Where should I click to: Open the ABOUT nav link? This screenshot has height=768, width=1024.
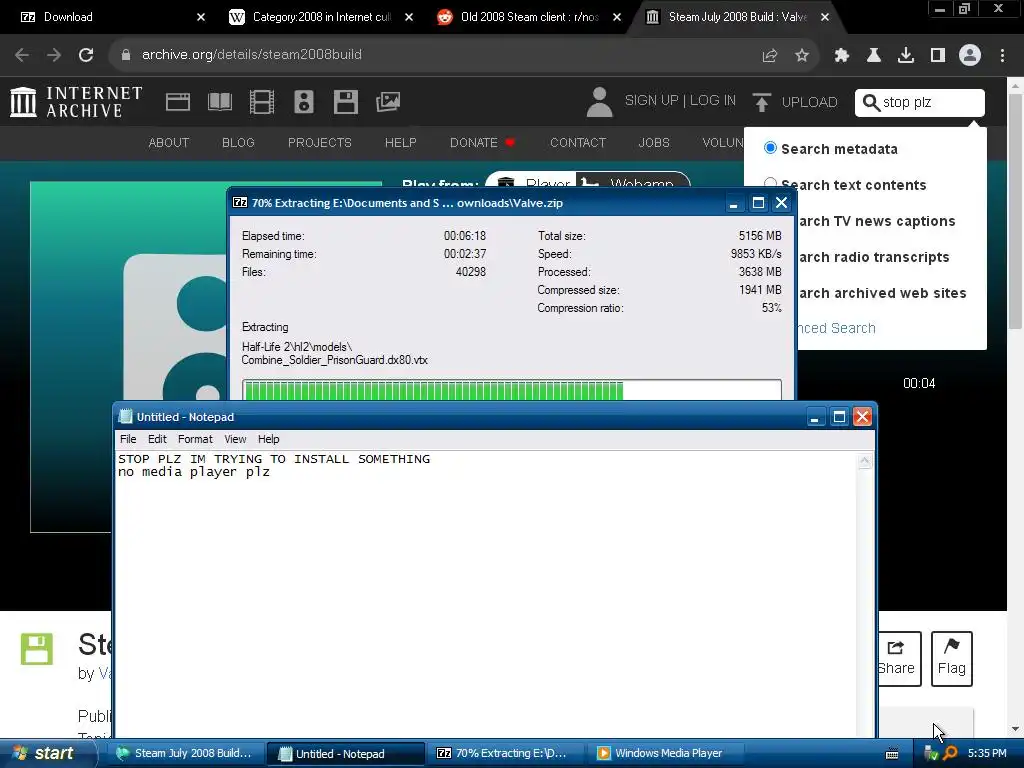coord(168,142)
